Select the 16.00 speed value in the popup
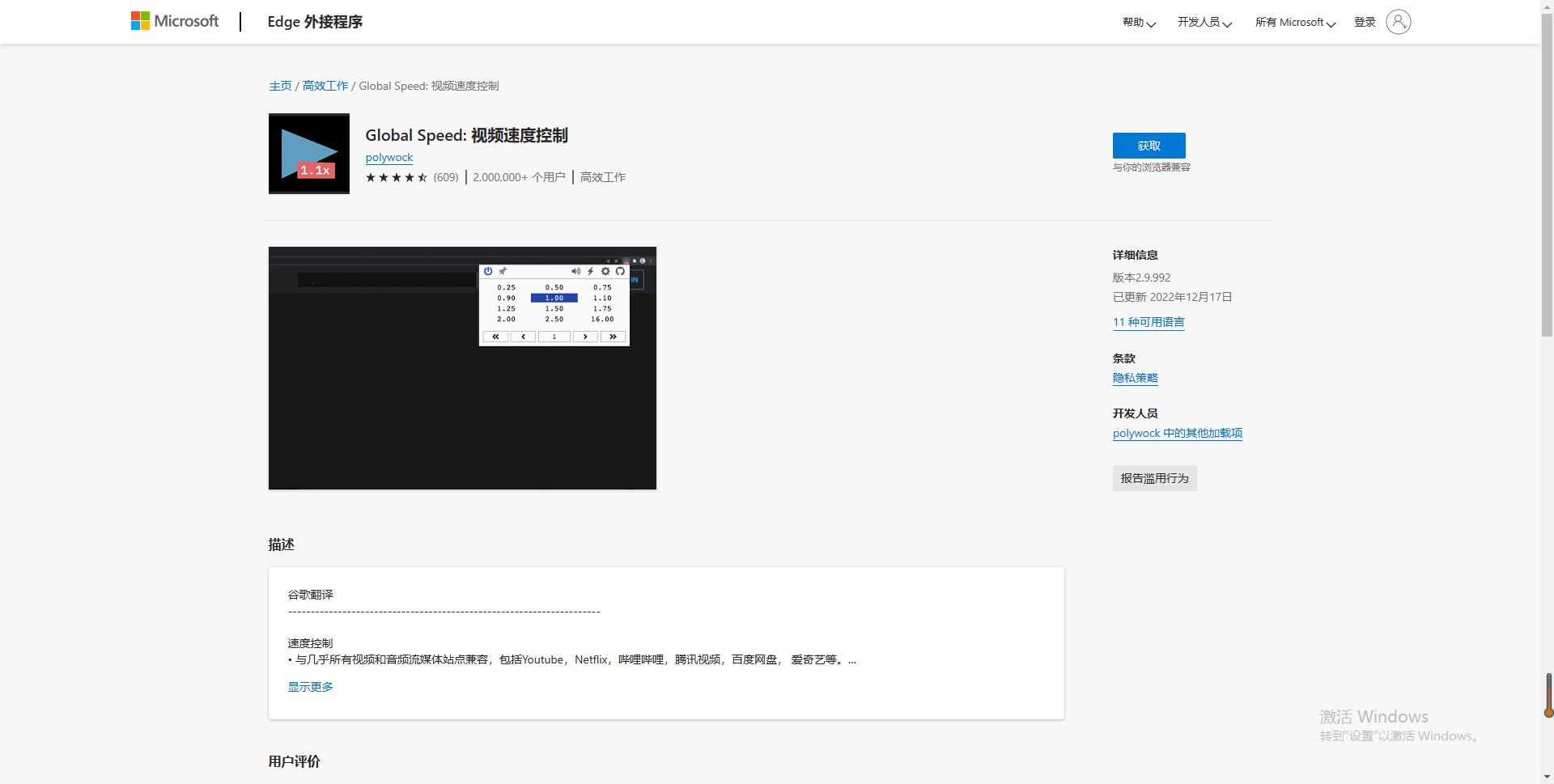Screen dimensions: 1554x784 602,319
